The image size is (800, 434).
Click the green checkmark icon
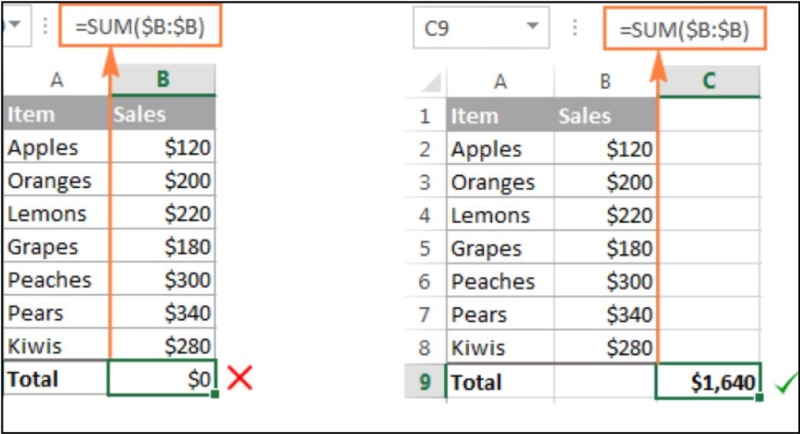783,383
